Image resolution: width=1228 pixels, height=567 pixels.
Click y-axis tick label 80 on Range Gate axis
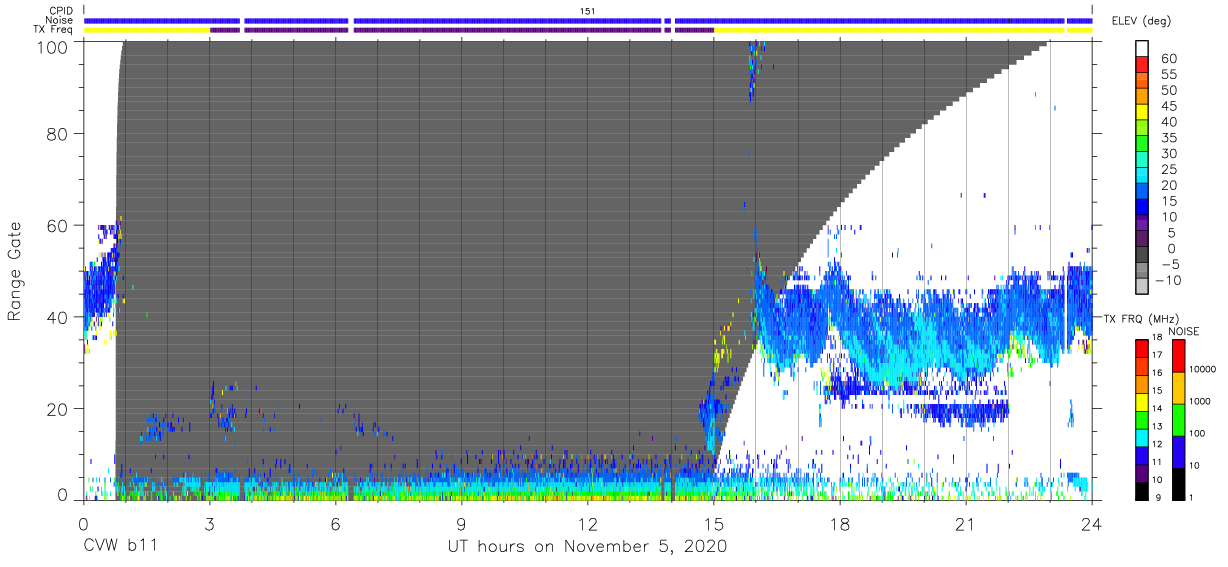click(57, 134)
